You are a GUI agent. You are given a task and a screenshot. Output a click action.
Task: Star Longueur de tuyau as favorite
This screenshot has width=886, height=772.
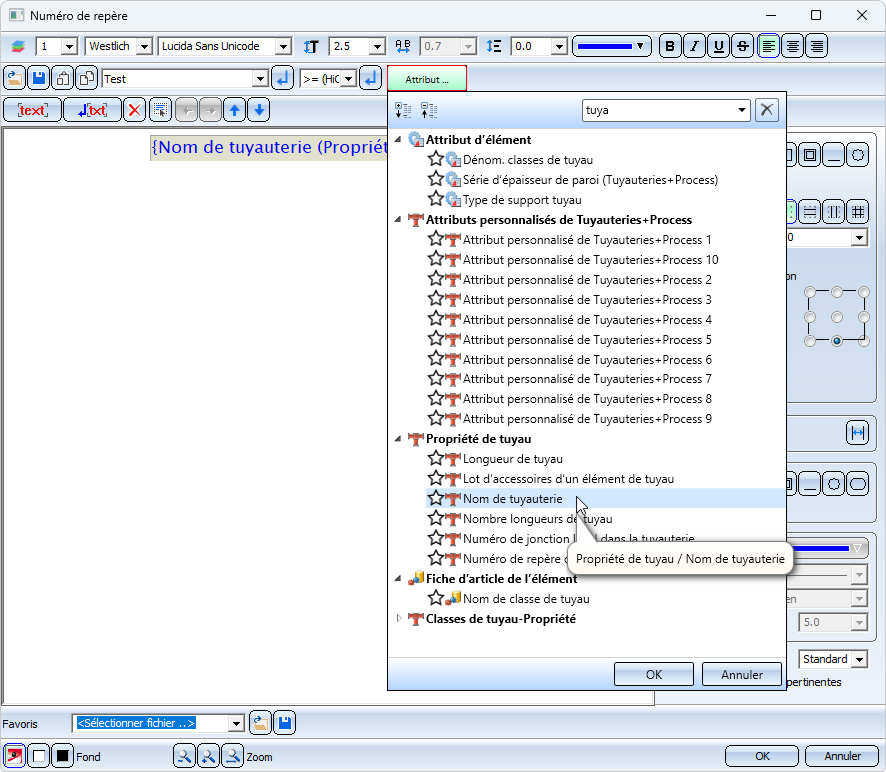point(436,458)
